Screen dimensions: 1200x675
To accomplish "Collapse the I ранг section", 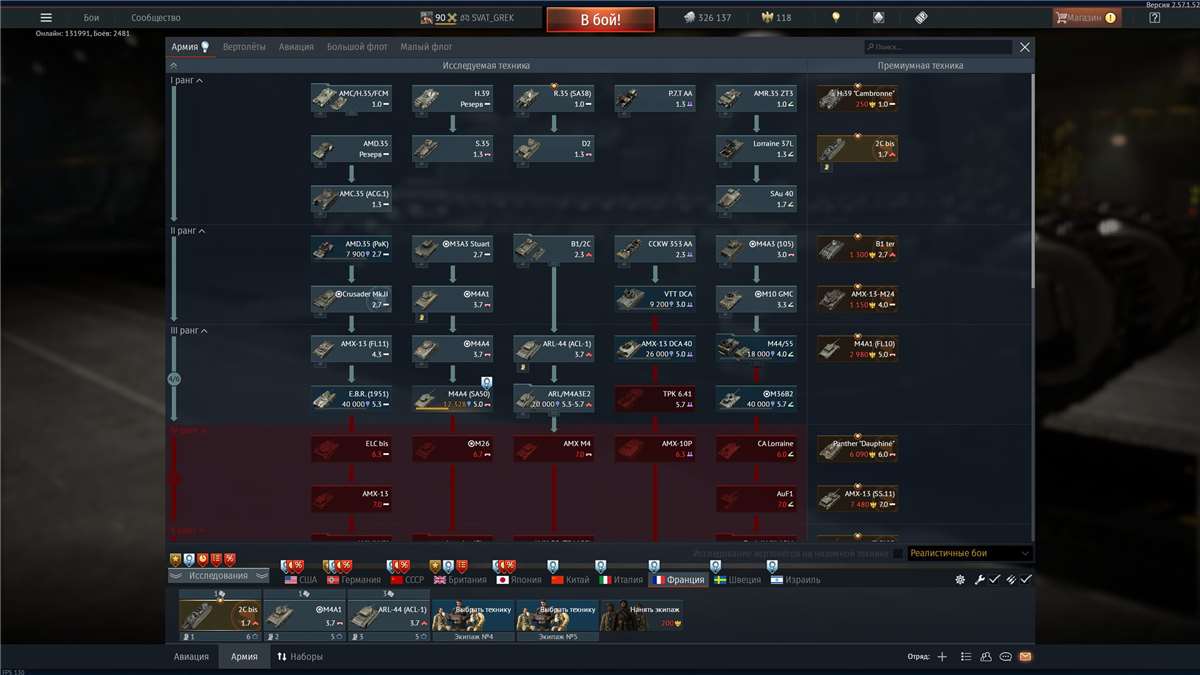I will pyautogui.click(x=187, y=81).
